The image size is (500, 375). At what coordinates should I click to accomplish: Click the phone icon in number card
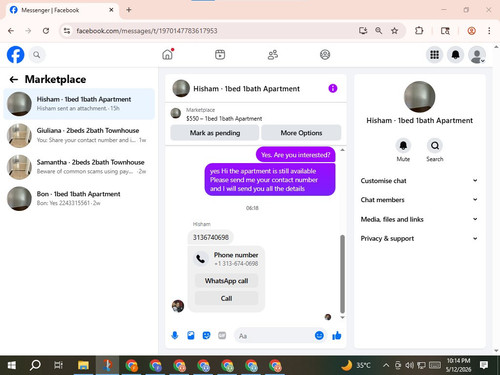tap(201, 259)
